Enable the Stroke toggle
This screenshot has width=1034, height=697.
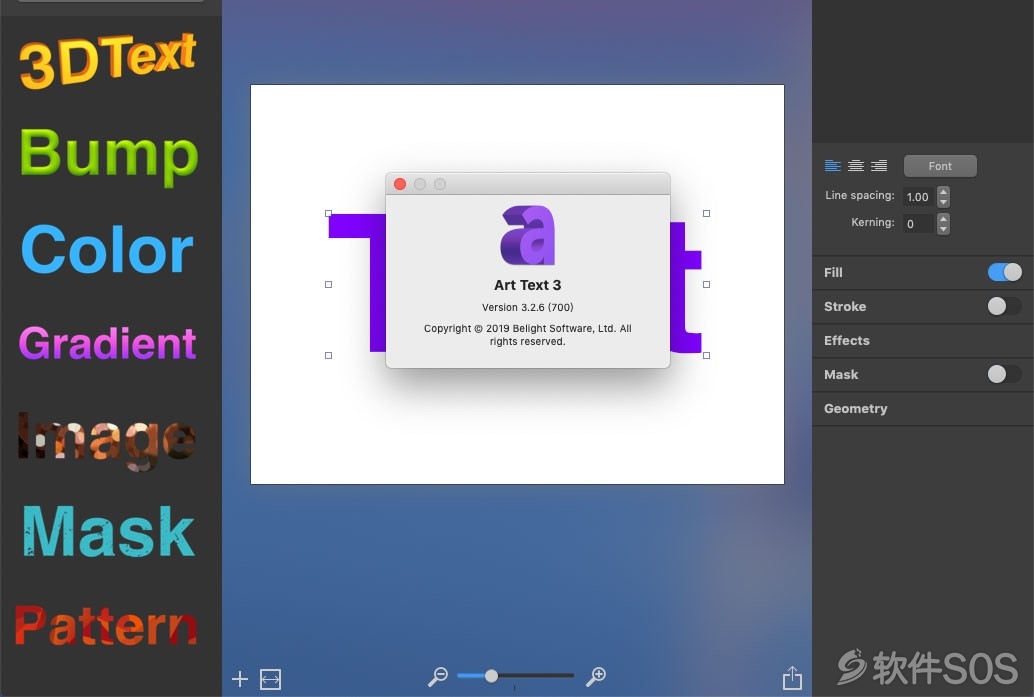coord(1004,306)
